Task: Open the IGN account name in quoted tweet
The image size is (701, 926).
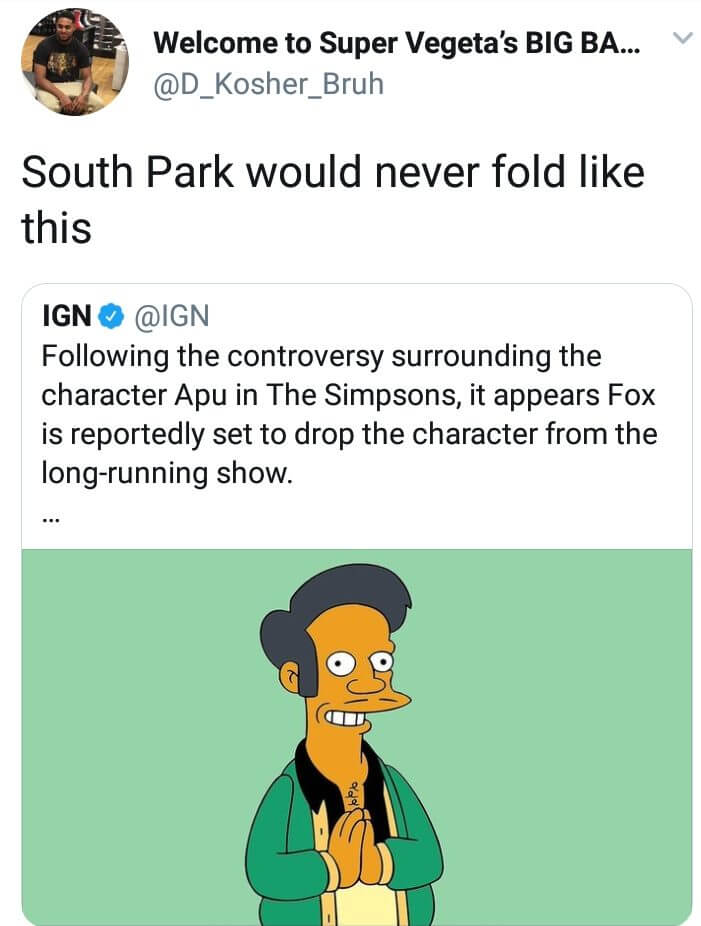Action: (68, 318)
